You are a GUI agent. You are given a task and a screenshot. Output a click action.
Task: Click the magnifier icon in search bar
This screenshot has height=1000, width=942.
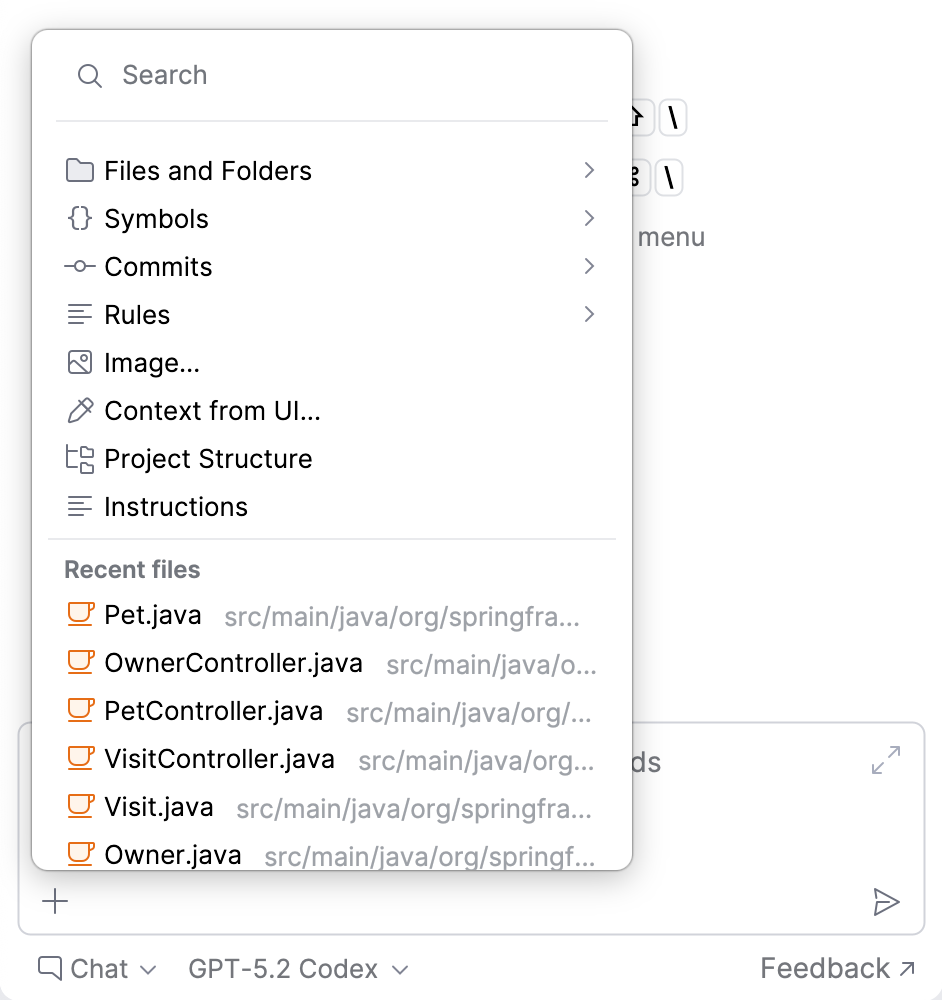point(89,75)
